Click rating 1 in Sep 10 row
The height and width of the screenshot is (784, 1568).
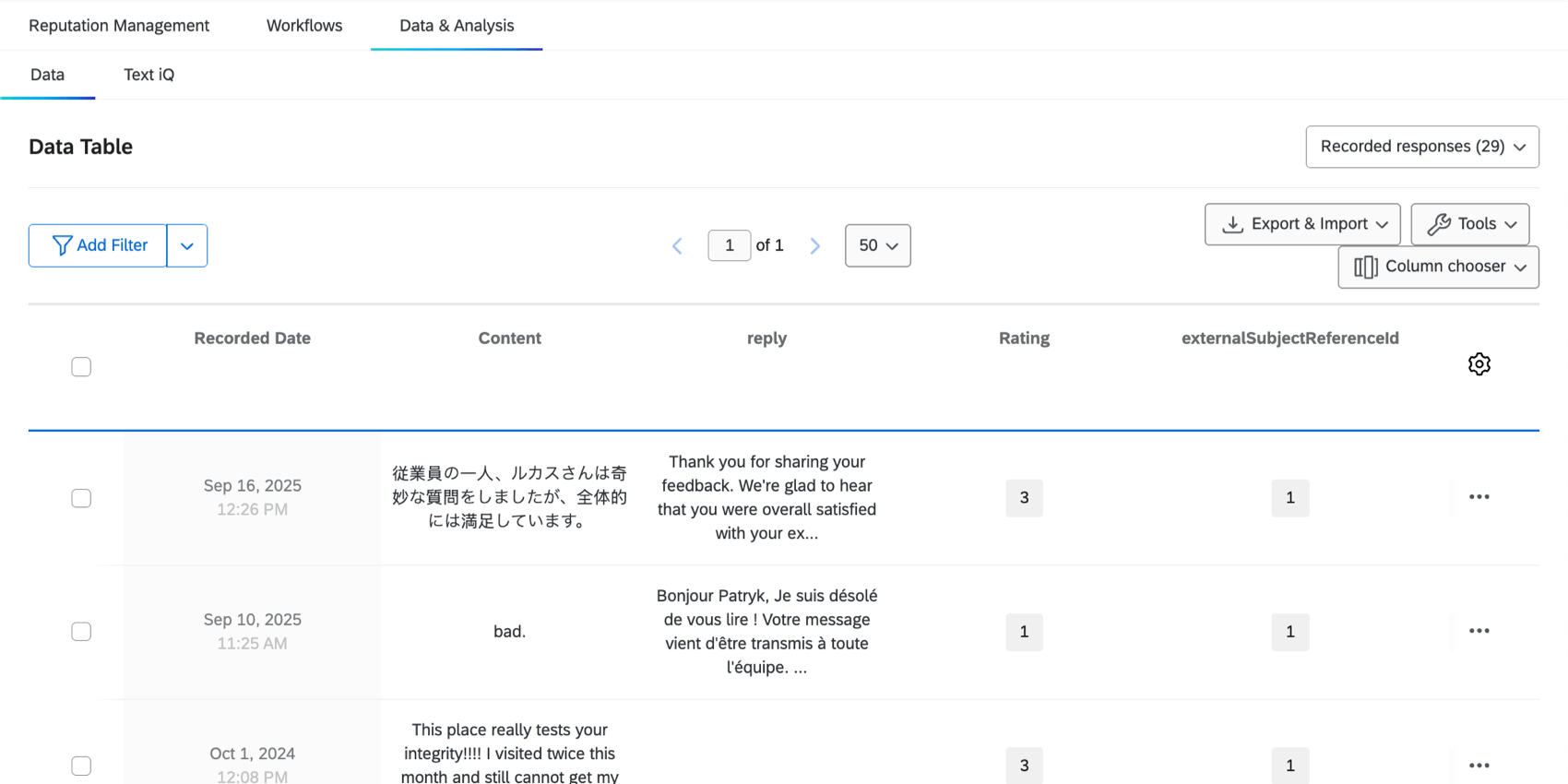tap(1024, 632)
